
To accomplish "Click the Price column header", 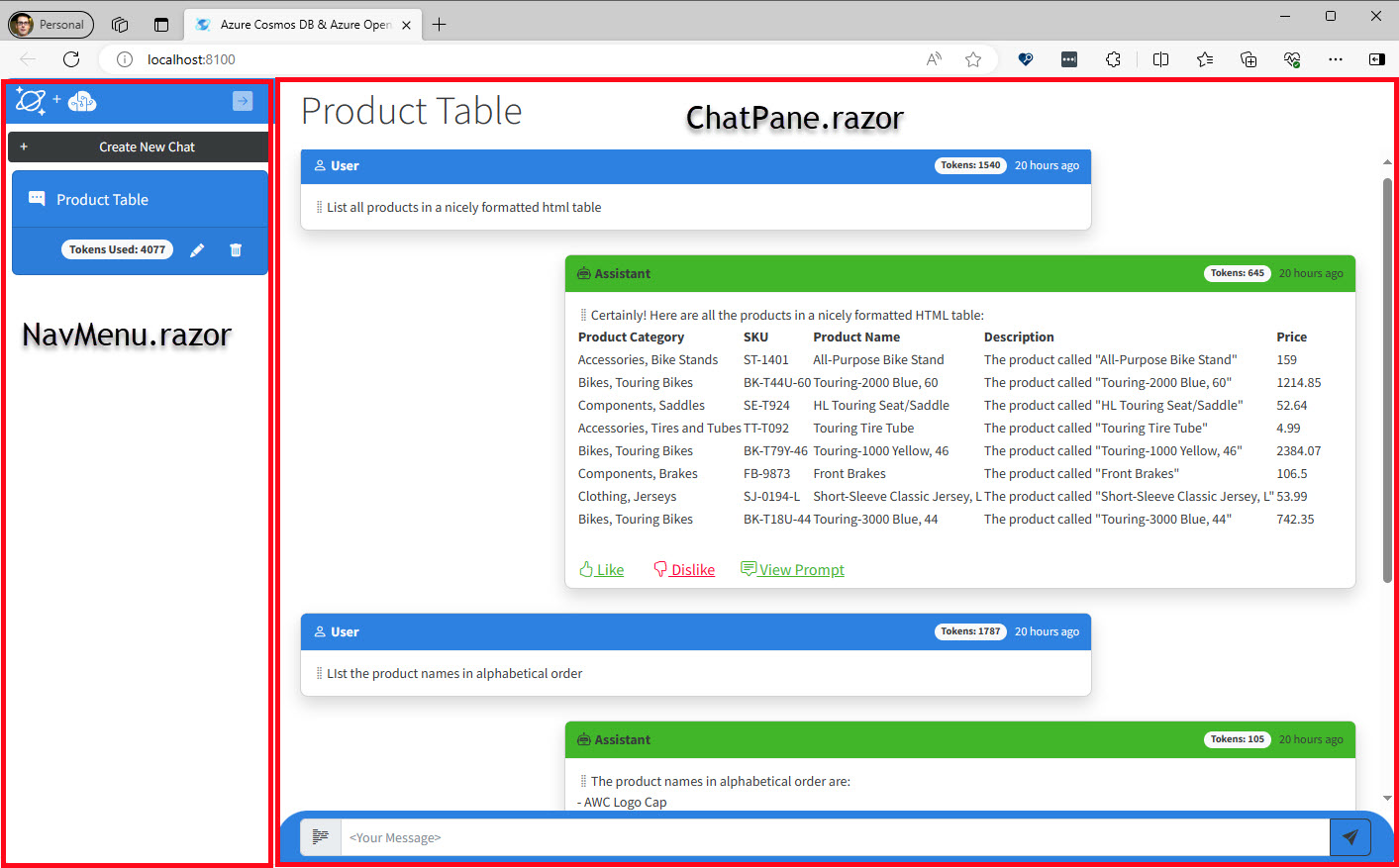I will (1292, 337).
